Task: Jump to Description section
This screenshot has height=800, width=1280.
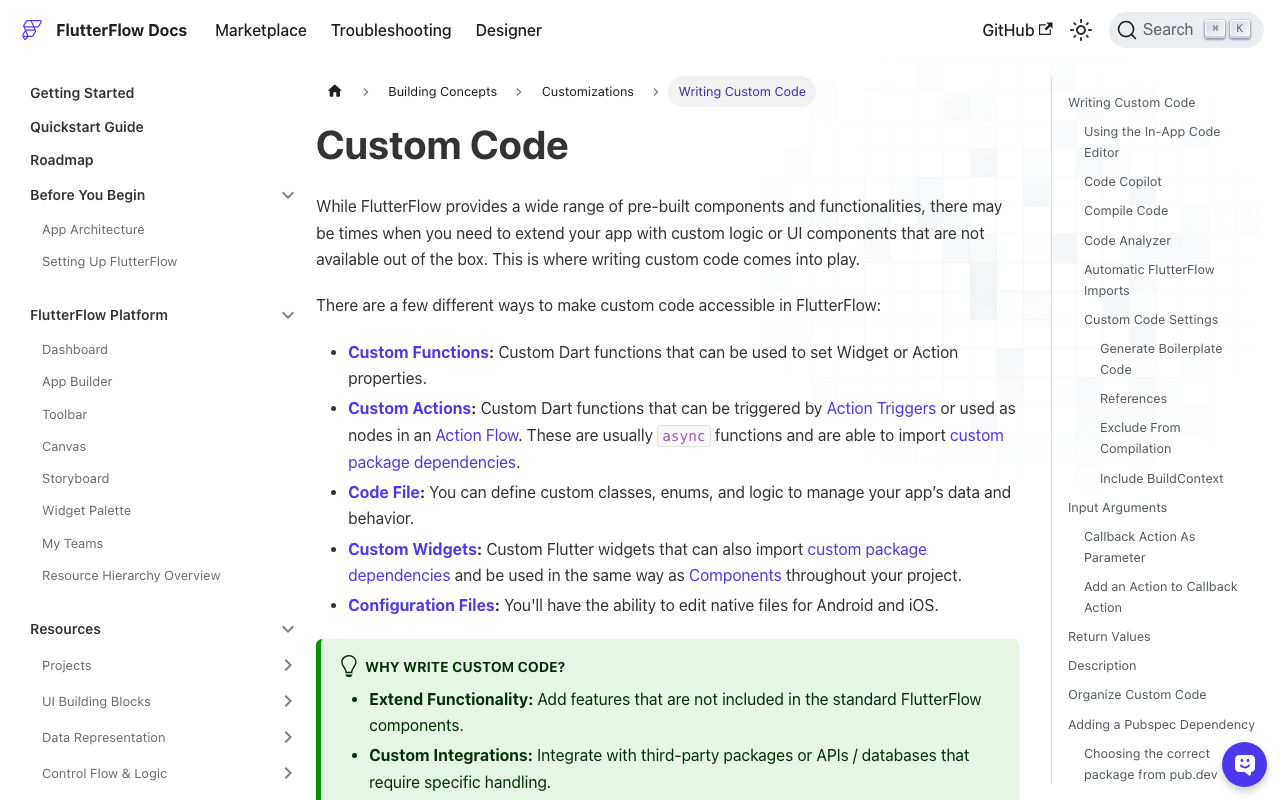Action: pyautogui.click(x=1102, y=665)
